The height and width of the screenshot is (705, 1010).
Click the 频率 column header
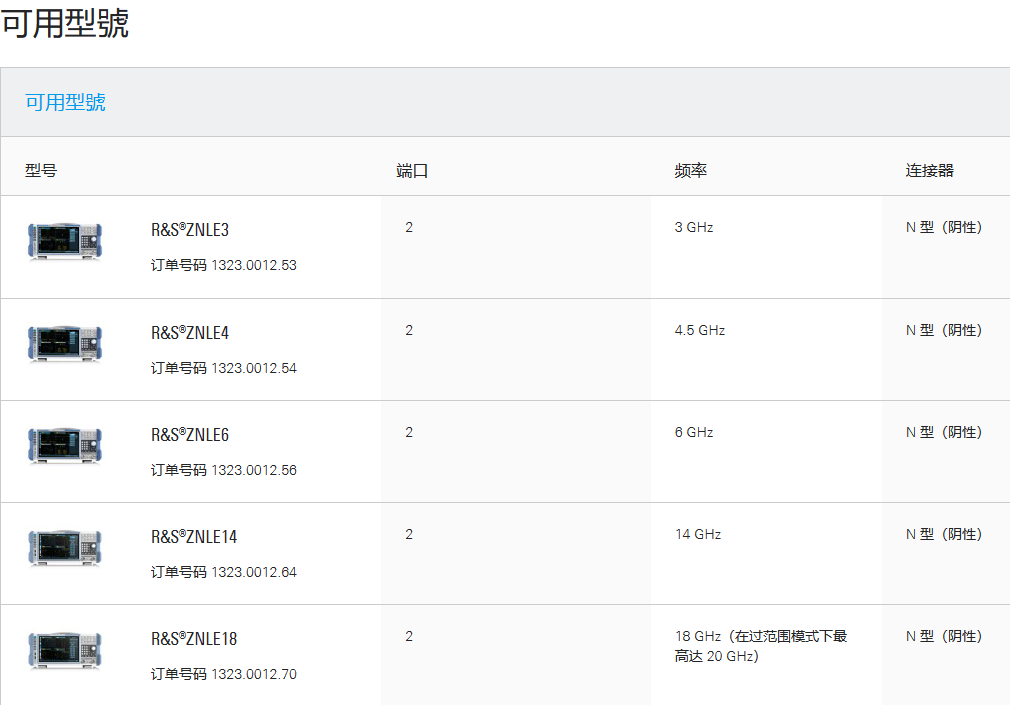click(x=691, y=171)
